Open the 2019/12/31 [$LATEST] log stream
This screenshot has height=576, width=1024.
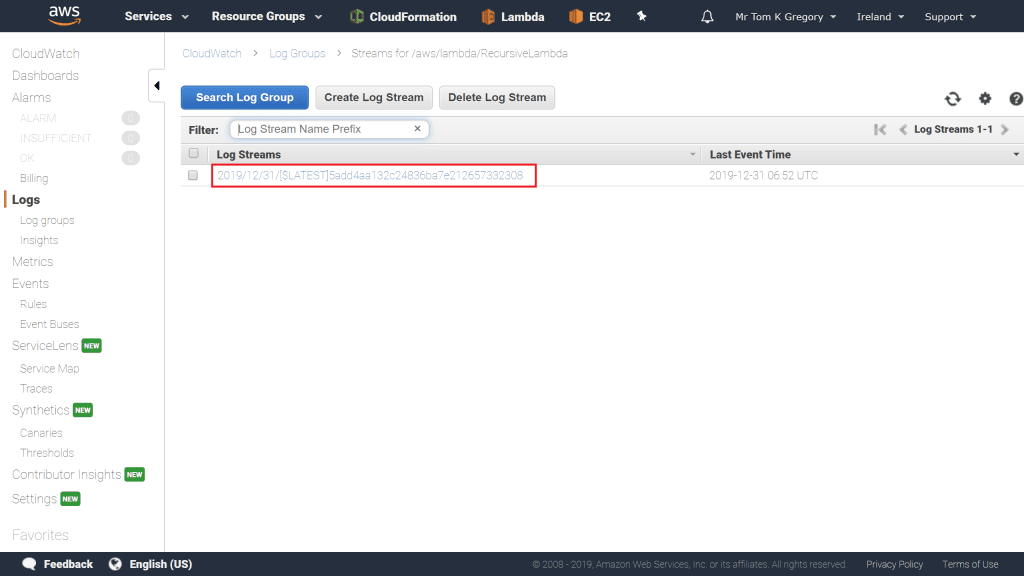tap(369, 176)
